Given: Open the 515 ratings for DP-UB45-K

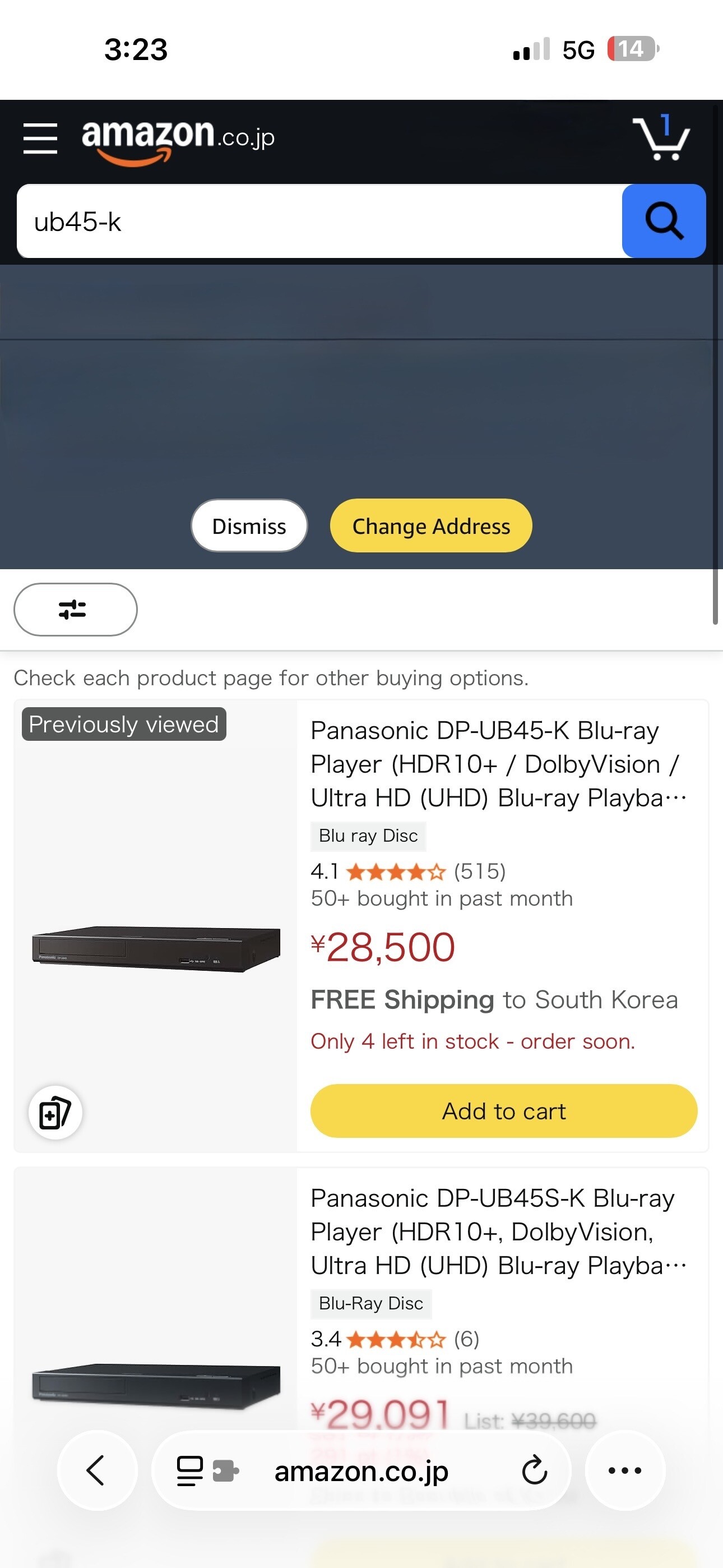Looking at the screenshot, I should point(480,871).
